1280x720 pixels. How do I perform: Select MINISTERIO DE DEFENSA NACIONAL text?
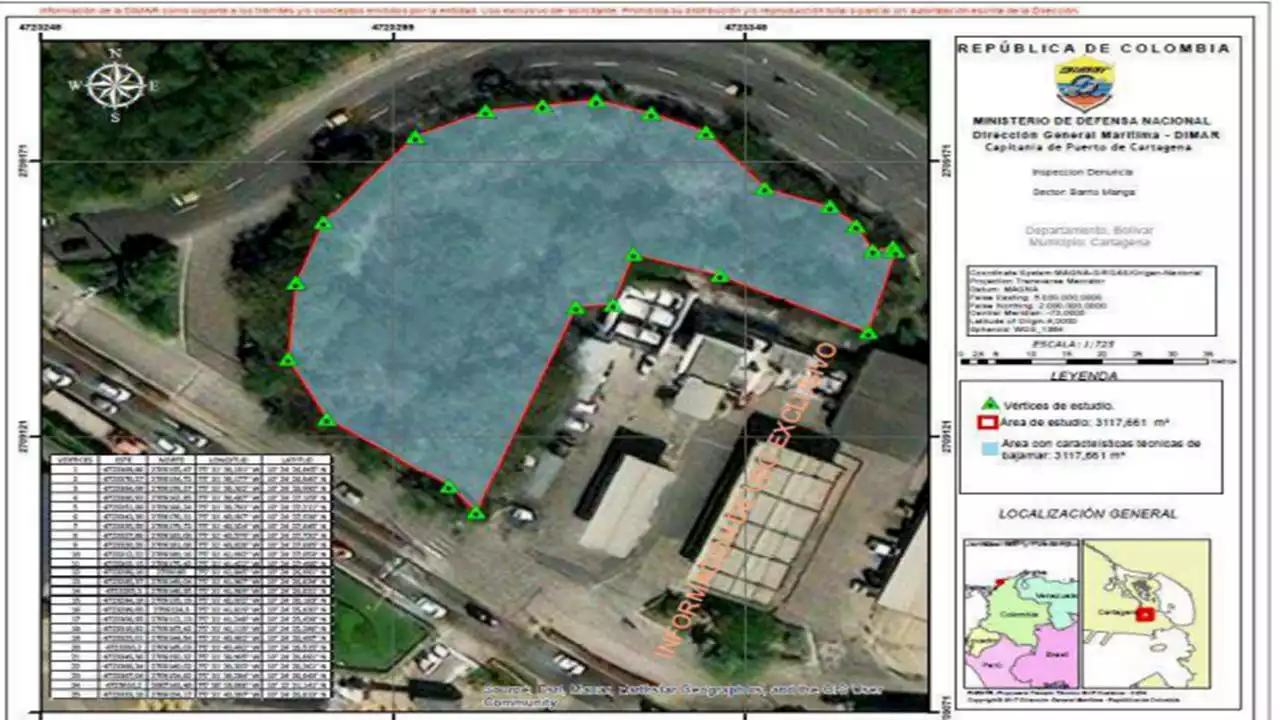[x=1091, y=121]
